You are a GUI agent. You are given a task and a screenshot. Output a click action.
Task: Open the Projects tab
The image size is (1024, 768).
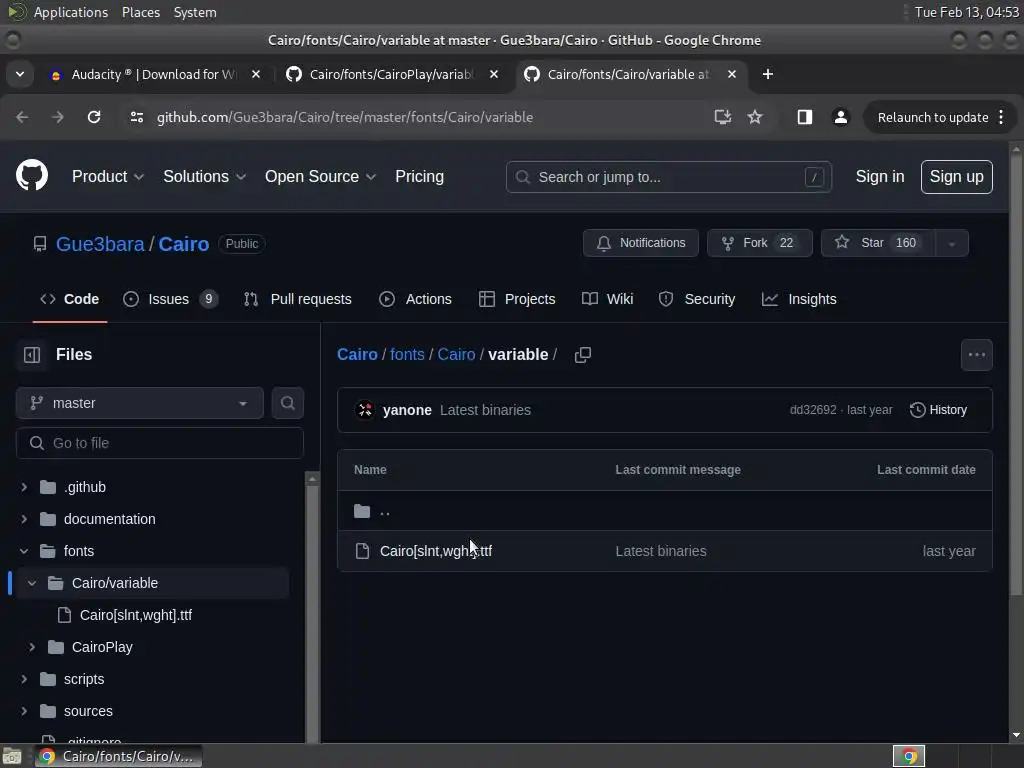point(517,299)
